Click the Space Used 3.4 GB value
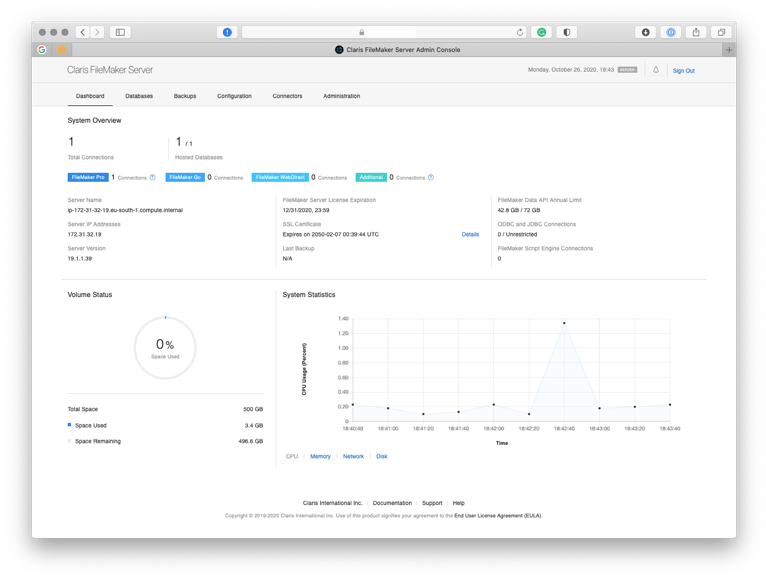 click(254, 426)
